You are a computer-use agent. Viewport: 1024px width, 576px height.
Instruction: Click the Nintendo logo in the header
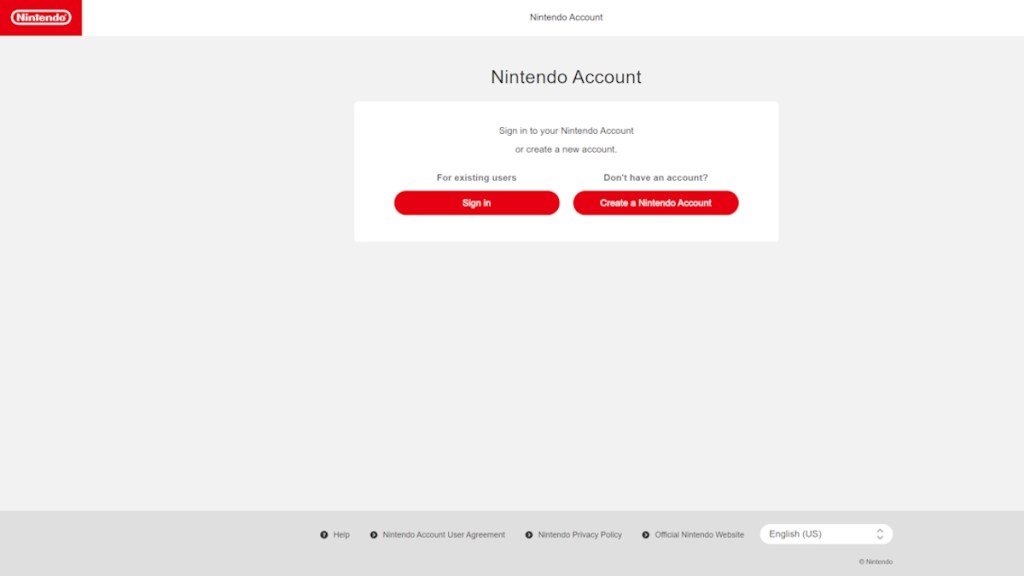coord(40,18)
